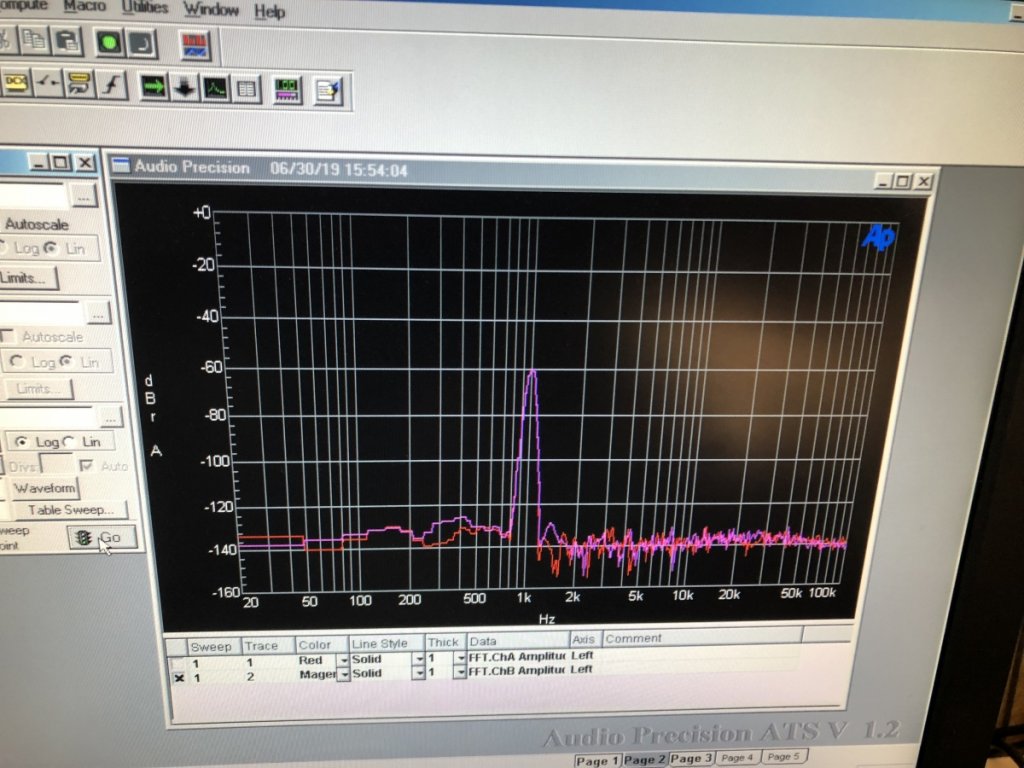Image resolution: width=1024 pixels, height=768 pixels.
Task: Open the Window menu
Action: [x=211, y=10]
